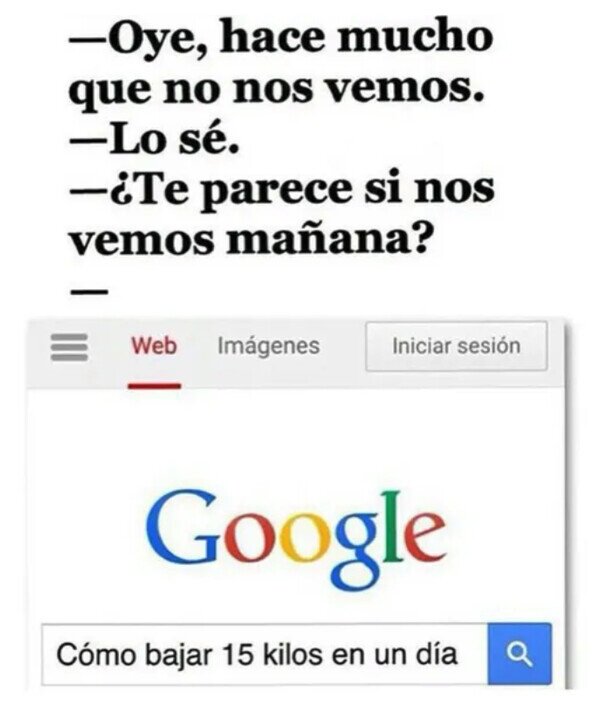Click the Google logo

295,537
